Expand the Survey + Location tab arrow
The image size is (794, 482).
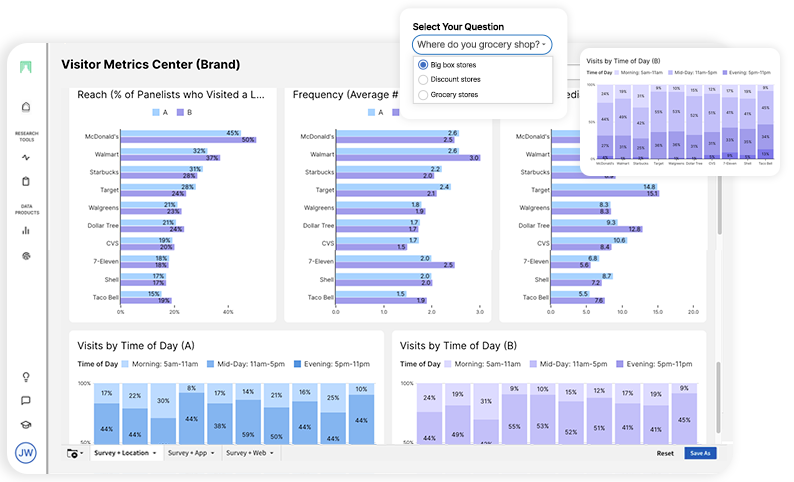tap(154, 453)
